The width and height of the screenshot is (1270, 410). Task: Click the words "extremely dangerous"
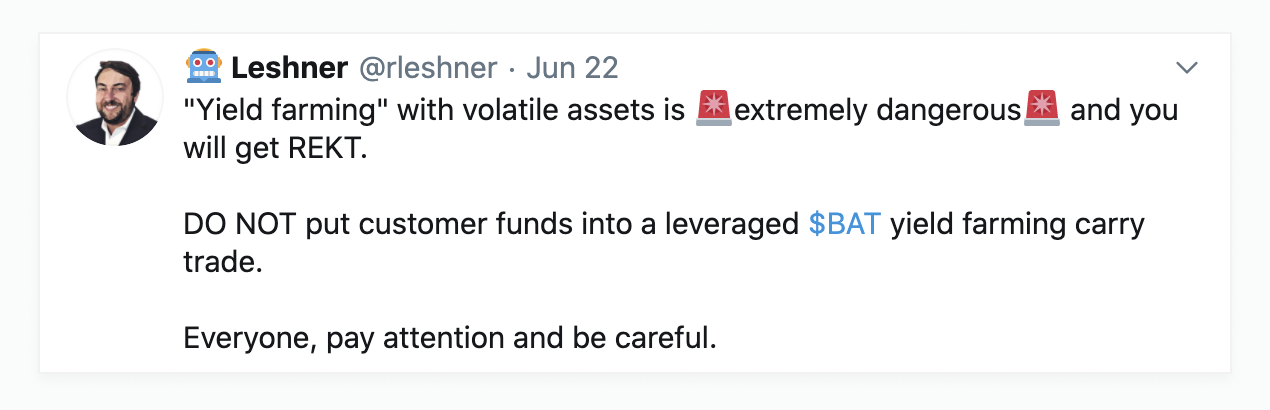coord(878,110)
